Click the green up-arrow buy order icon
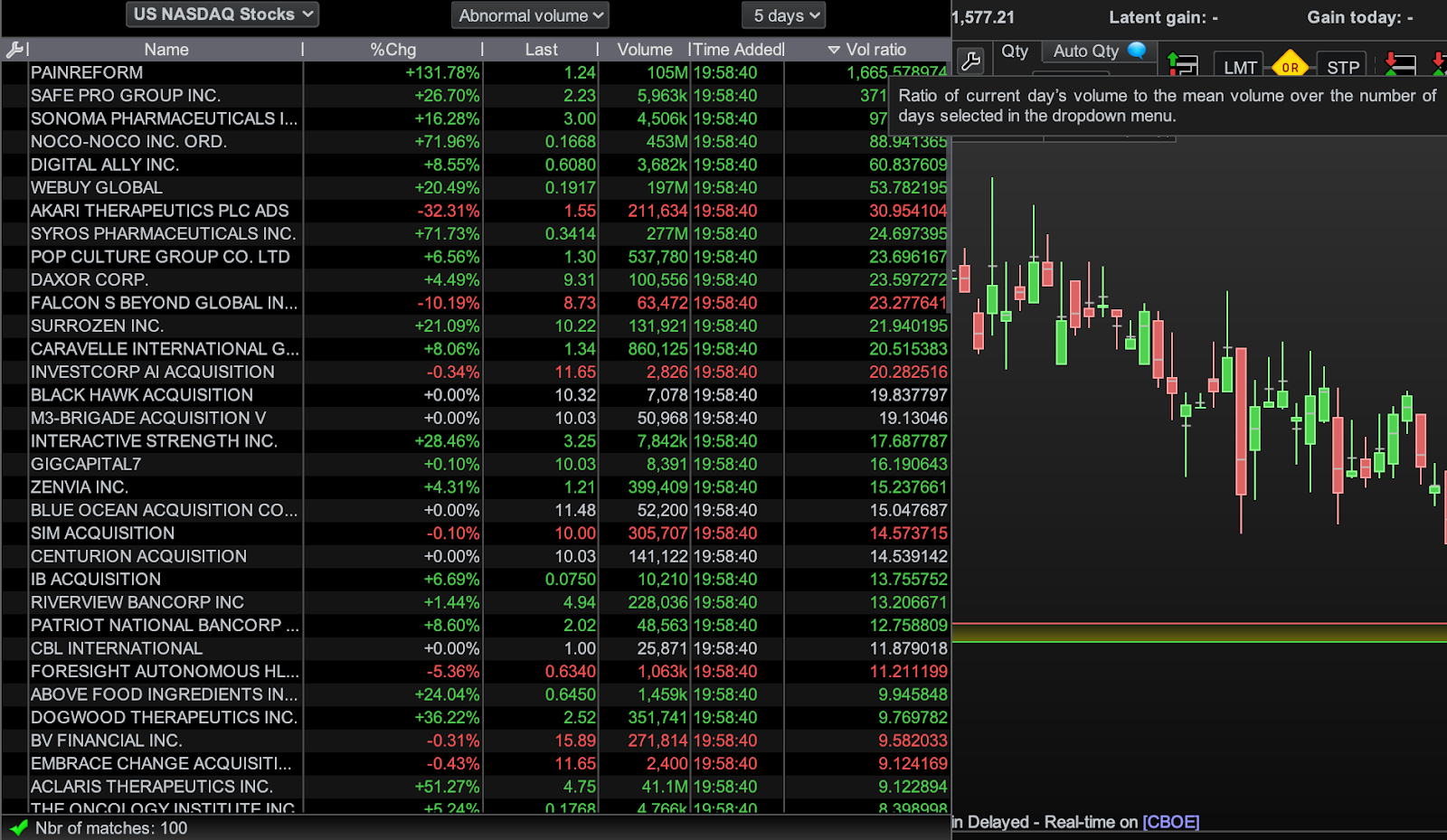1447x840 pixels. click(1182, 64)
